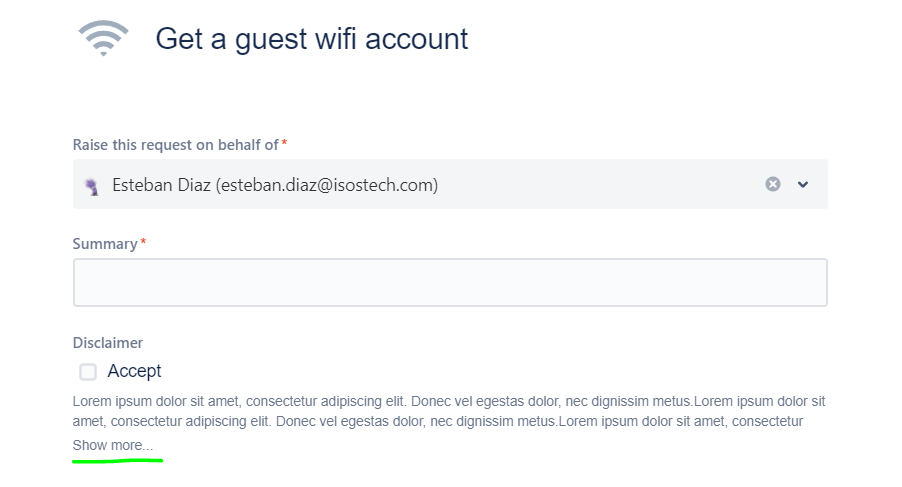
Task: Click the Get a guest wifi account heading
Action: coord(312,39)
